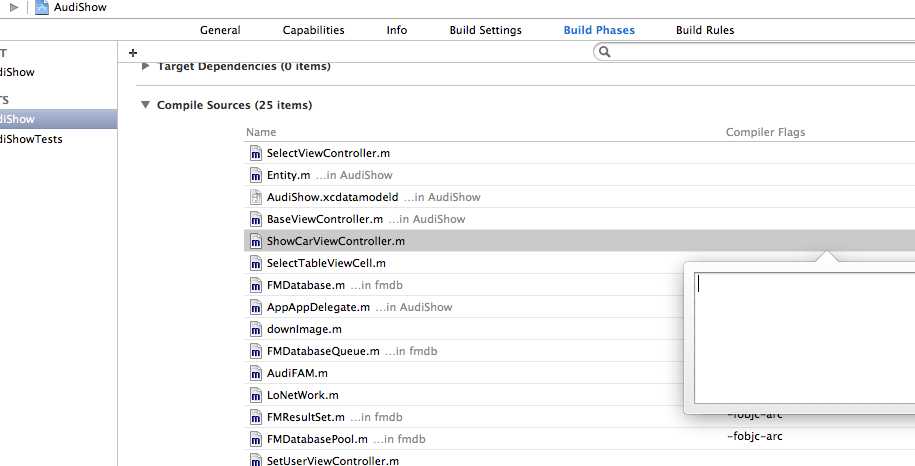Click AudiShow in the breadcrumb bar

[80, 8]
